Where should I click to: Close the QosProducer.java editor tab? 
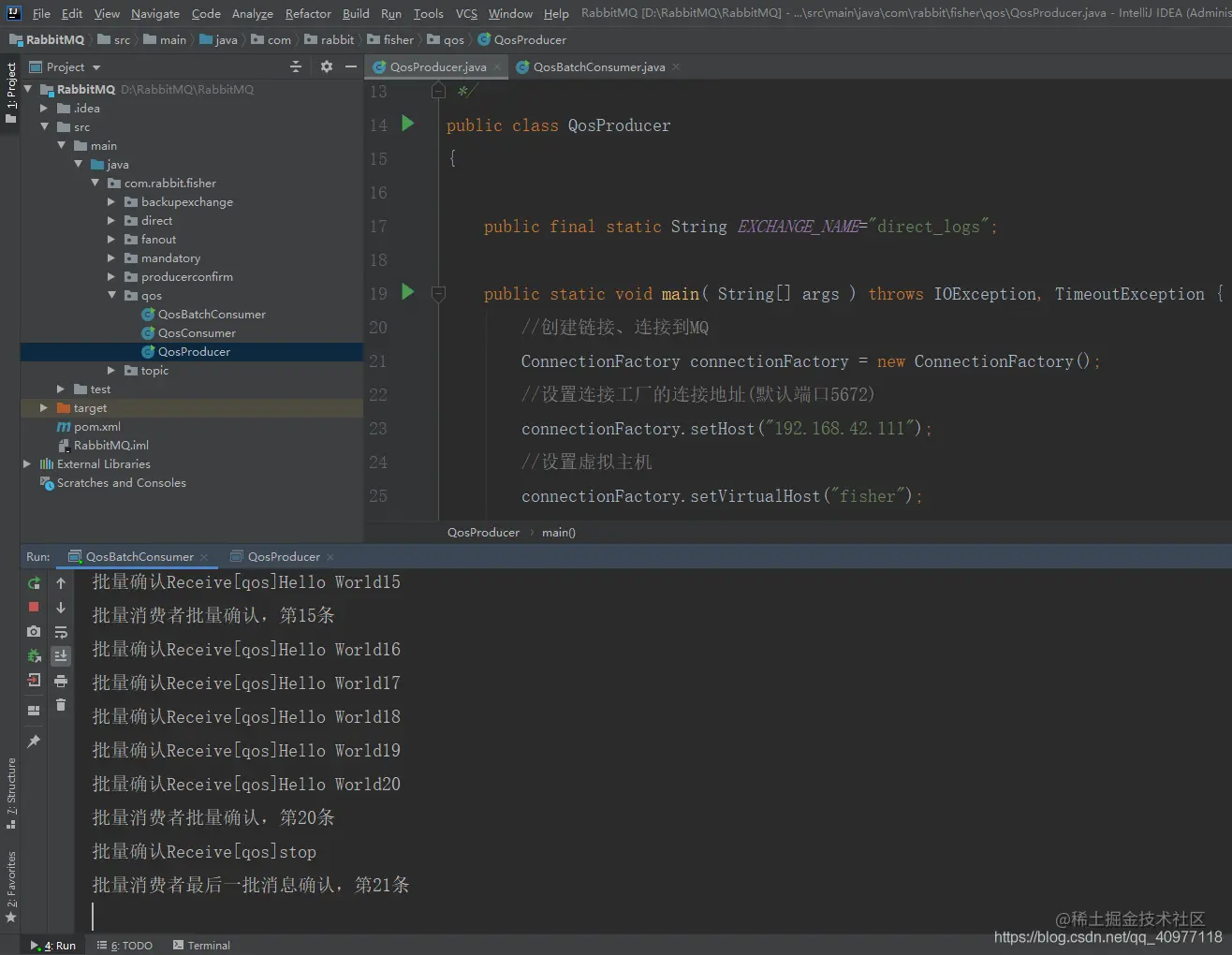(497, 67)
